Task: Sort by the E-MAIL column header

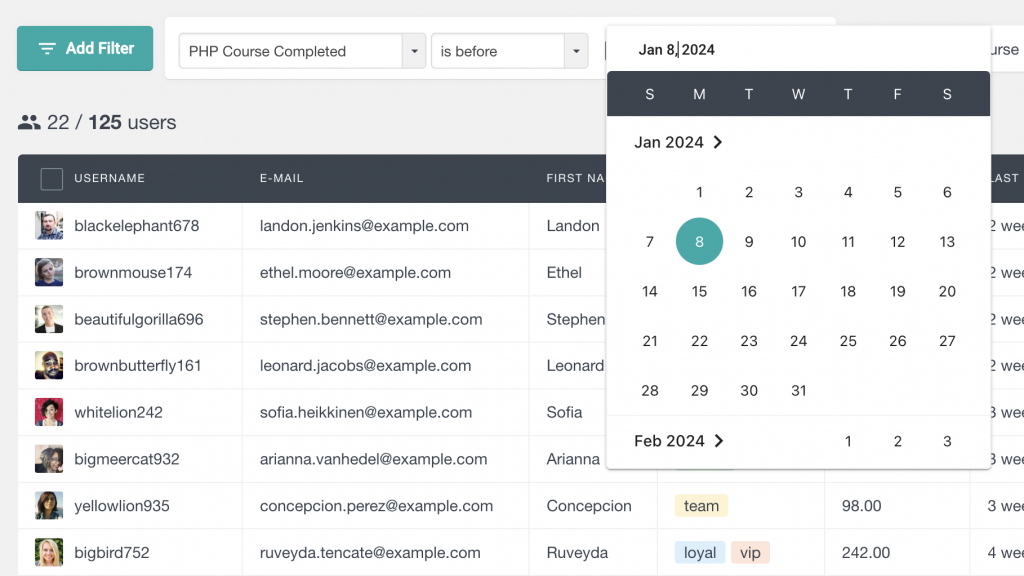Action: (x=281, y=179)
